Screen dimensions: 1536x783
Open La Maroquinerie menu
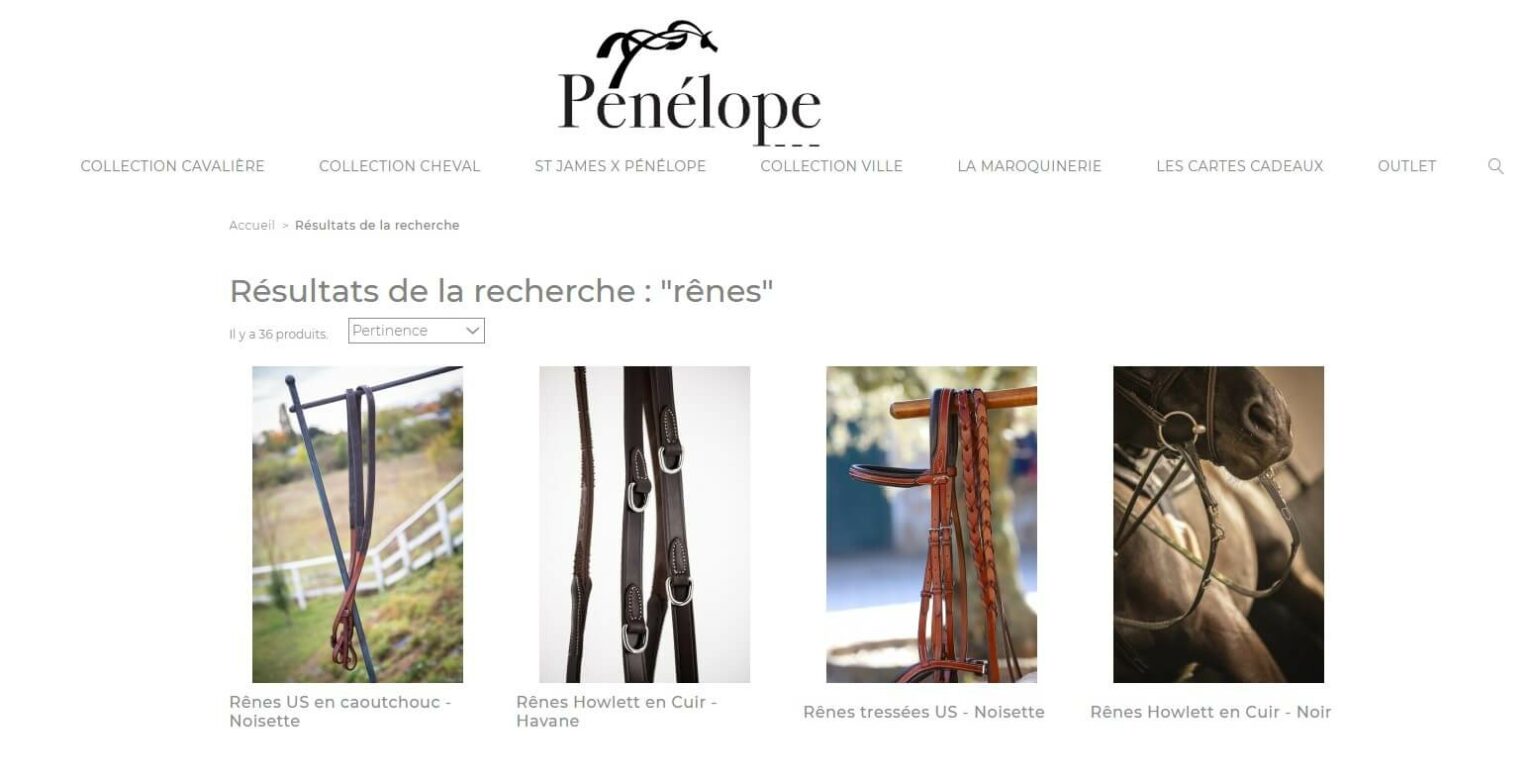(x=1029, y=166)
